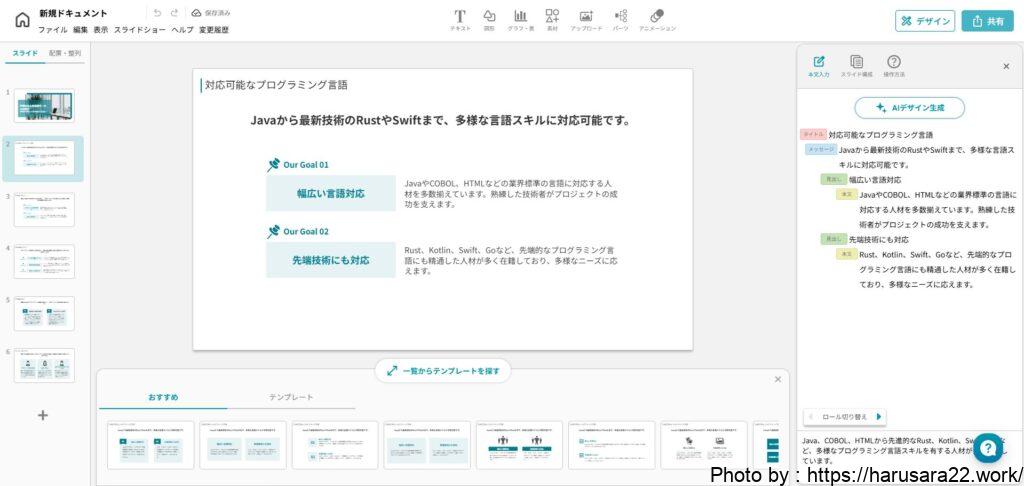Viewport: 1024px width, 486px height.
Task: Switch to the 配置・整列 tab
Action: tap(65, 53)
